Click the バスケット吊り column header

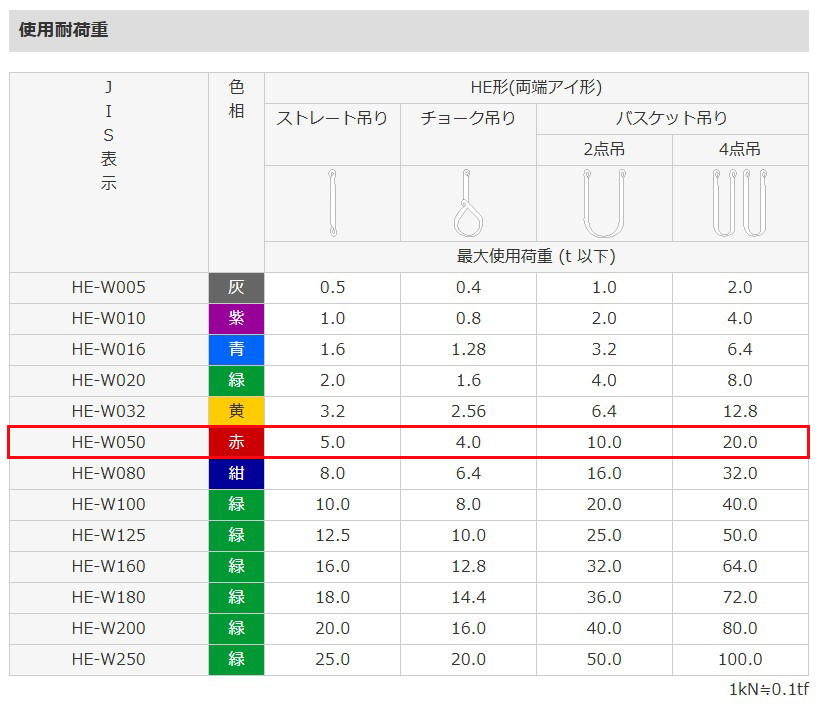click(x=672, y=118)
